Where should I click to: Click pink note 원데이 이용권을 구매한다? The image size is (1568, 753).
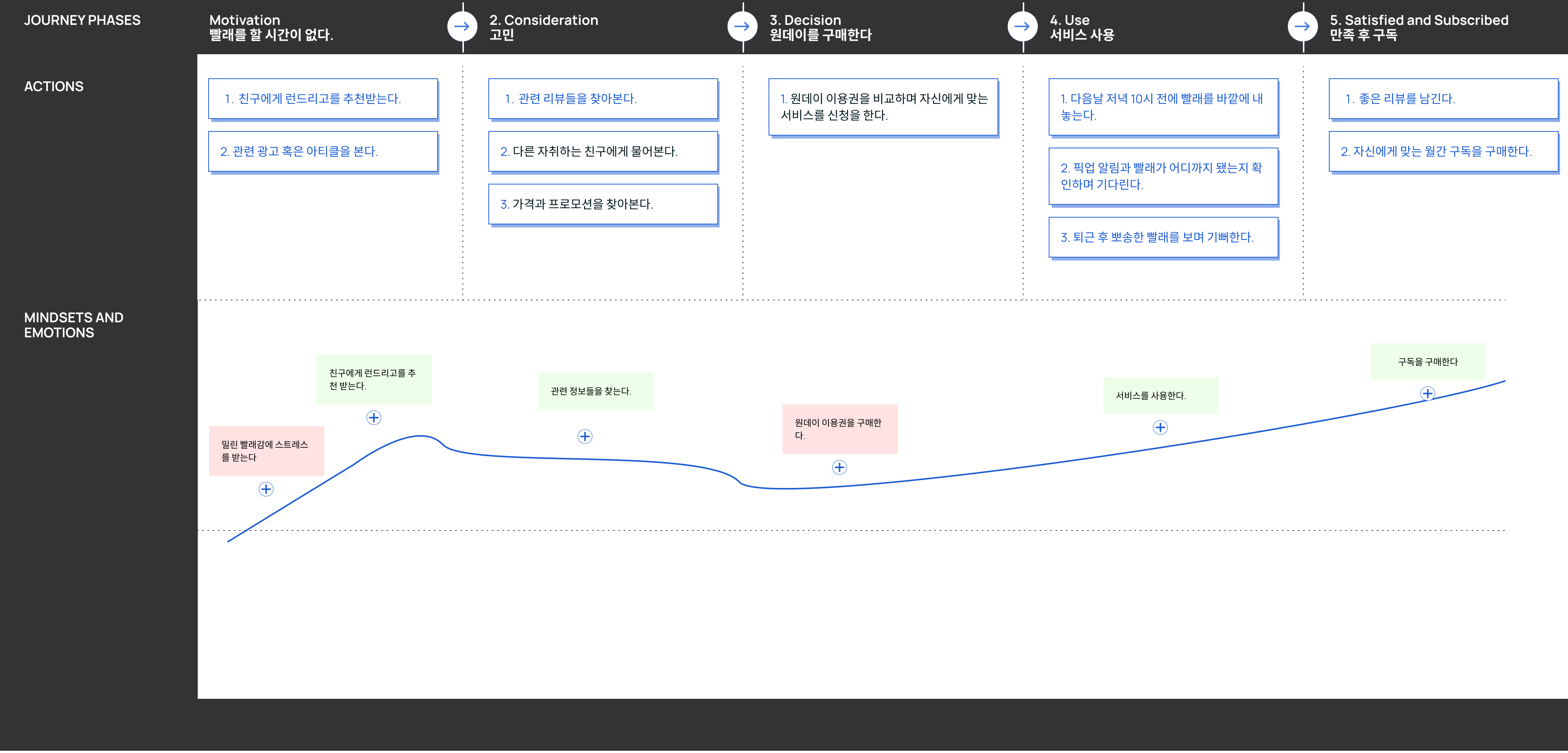coord(840,428)
